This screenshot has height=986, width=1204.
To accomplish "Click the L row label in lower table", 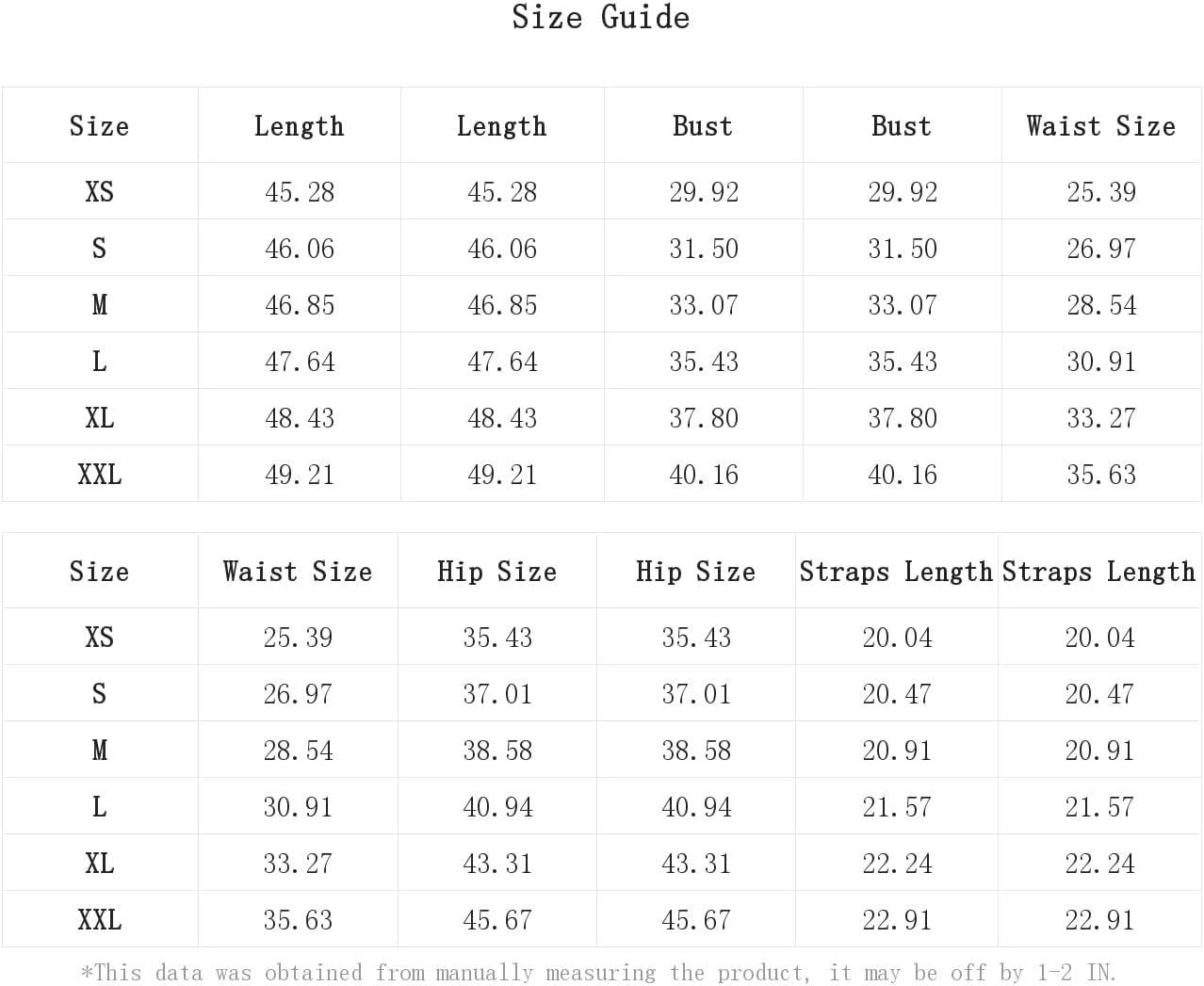I will [99, 807].
